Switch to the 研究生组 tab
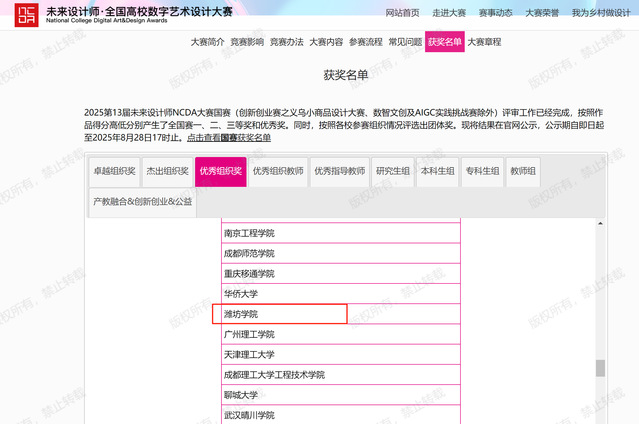Screen dimensions: 639x424 click(x=393, y=171)
